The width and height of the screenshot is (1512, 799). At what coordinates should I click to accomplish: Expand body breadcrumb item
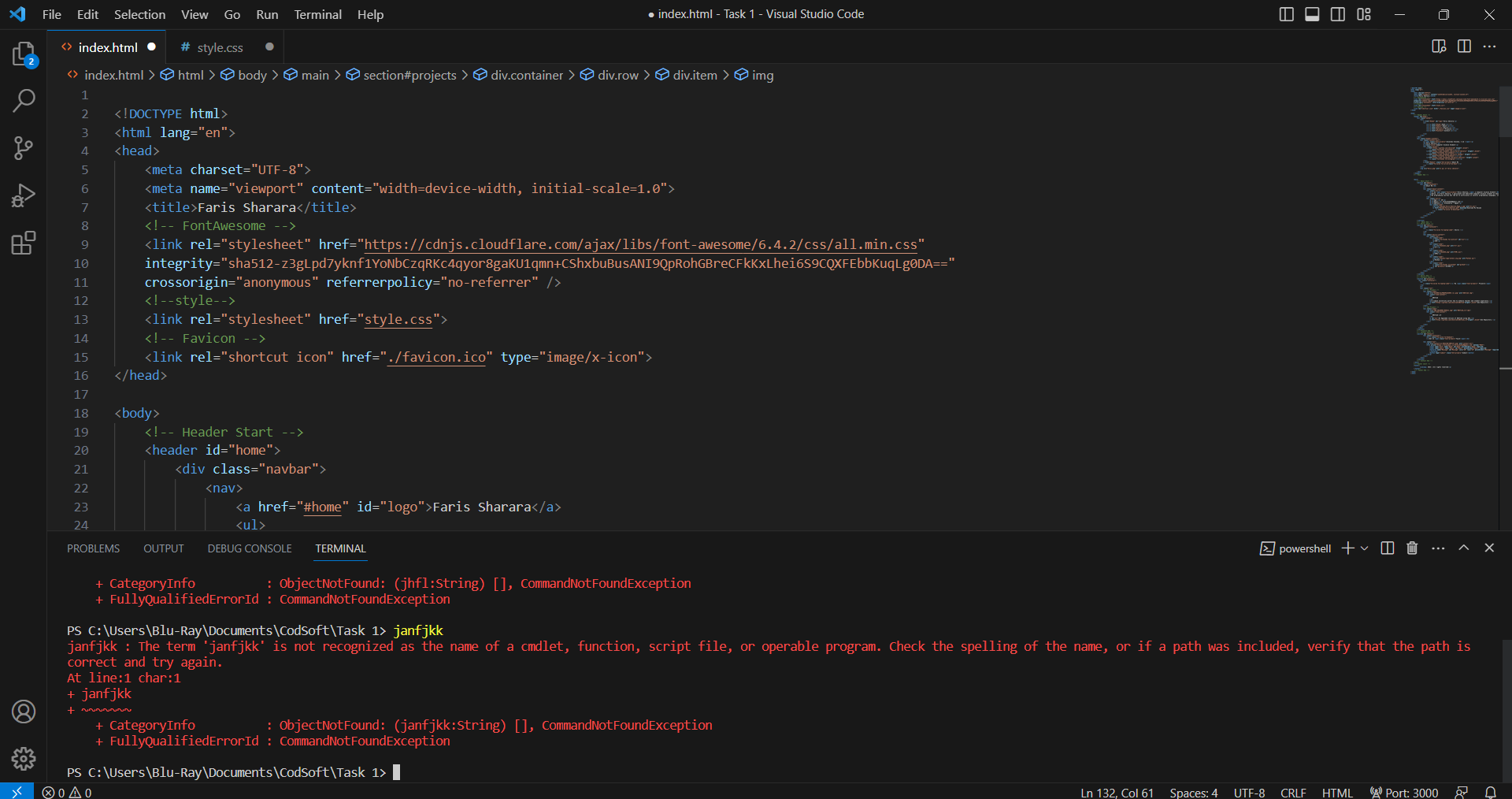[244, 75]
